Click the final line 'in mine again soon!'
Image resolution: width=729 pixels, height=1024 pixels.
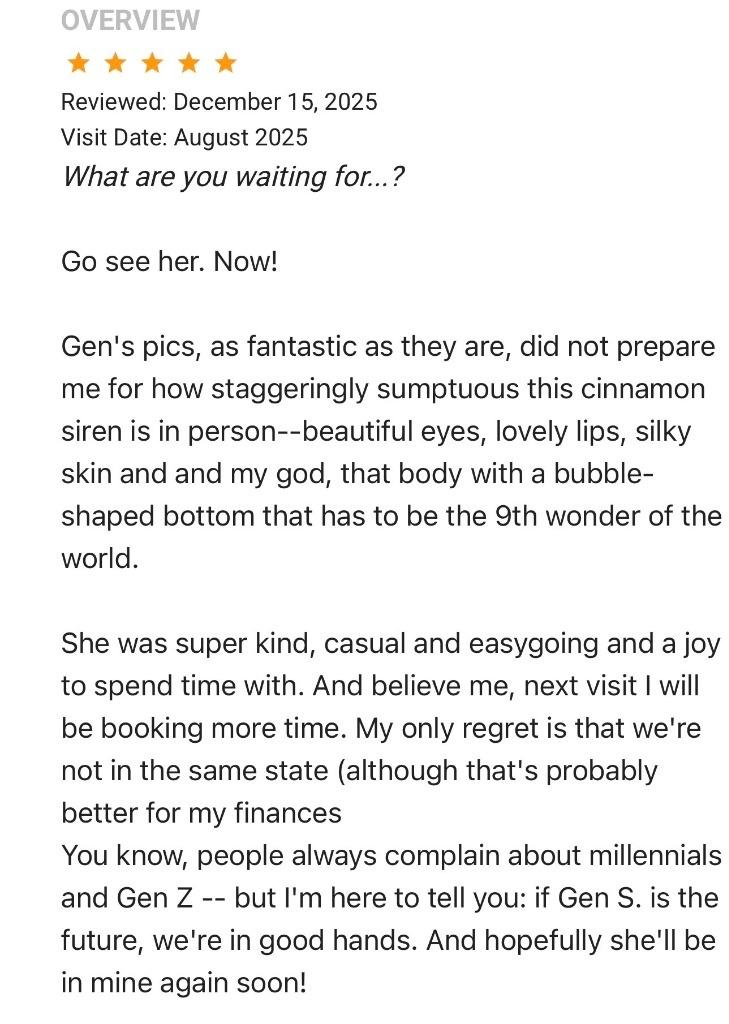[x=184, y=983]
